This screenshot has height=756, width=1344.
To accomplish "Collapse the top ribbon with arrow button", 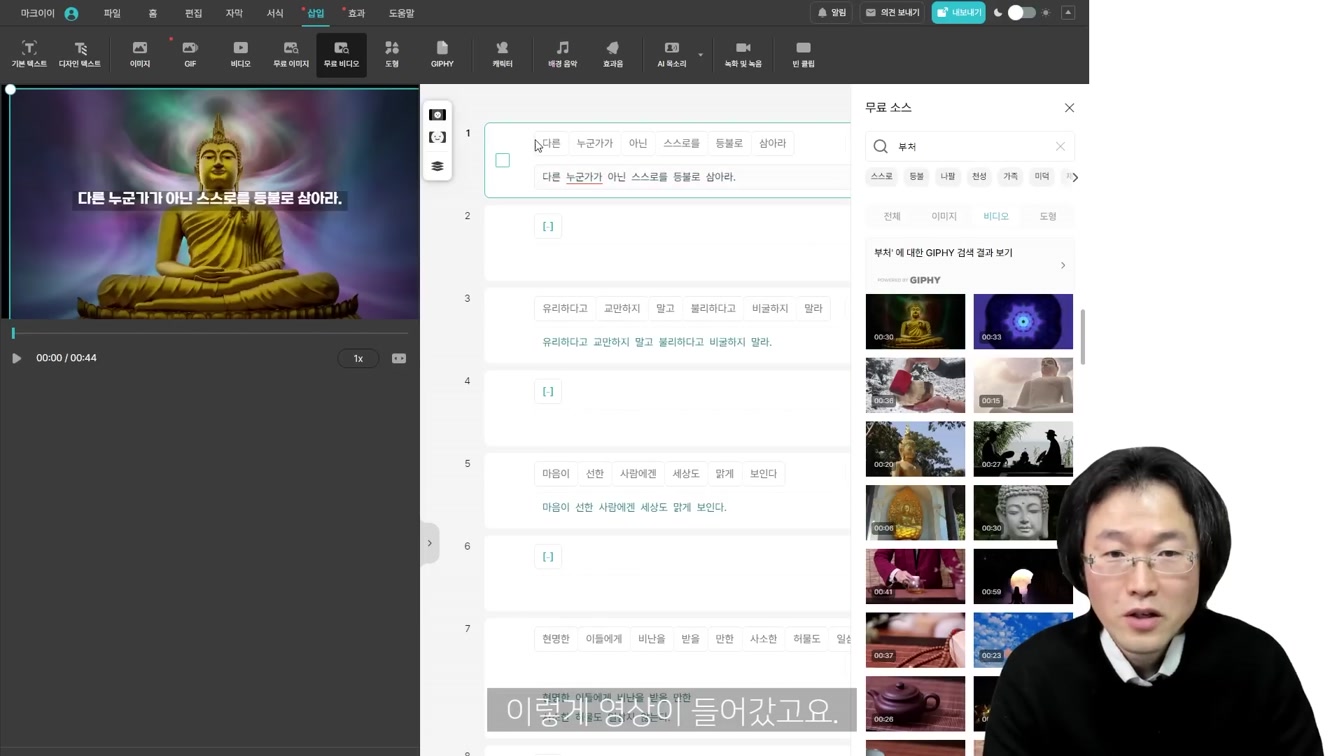I will 1068,13.
